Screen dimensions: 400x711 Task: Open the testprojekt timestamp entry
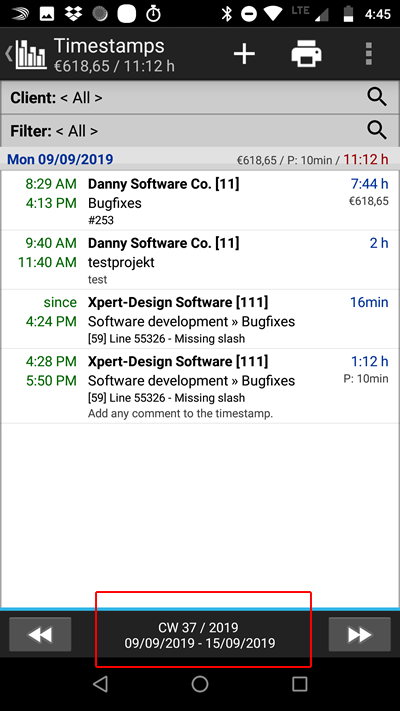(x=200, y=260)
